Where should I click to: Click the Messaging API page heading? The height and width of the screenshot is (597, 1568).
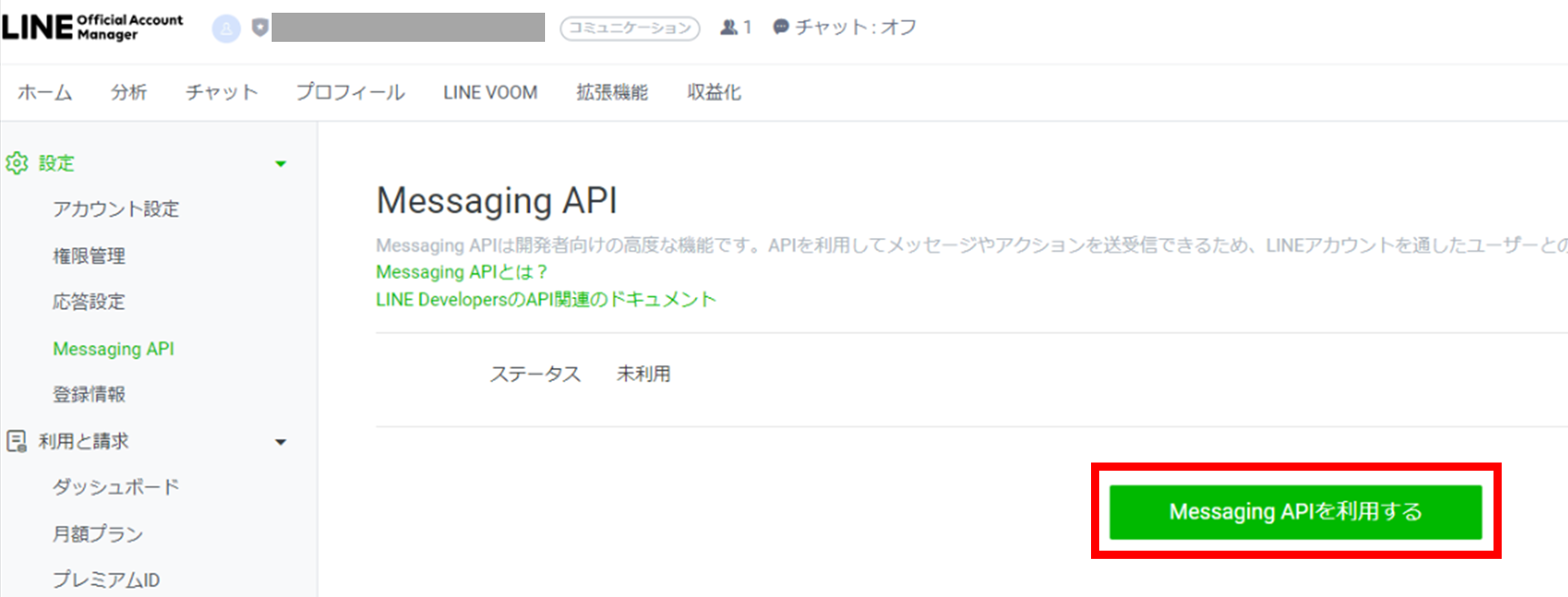[x=497, y=201]
